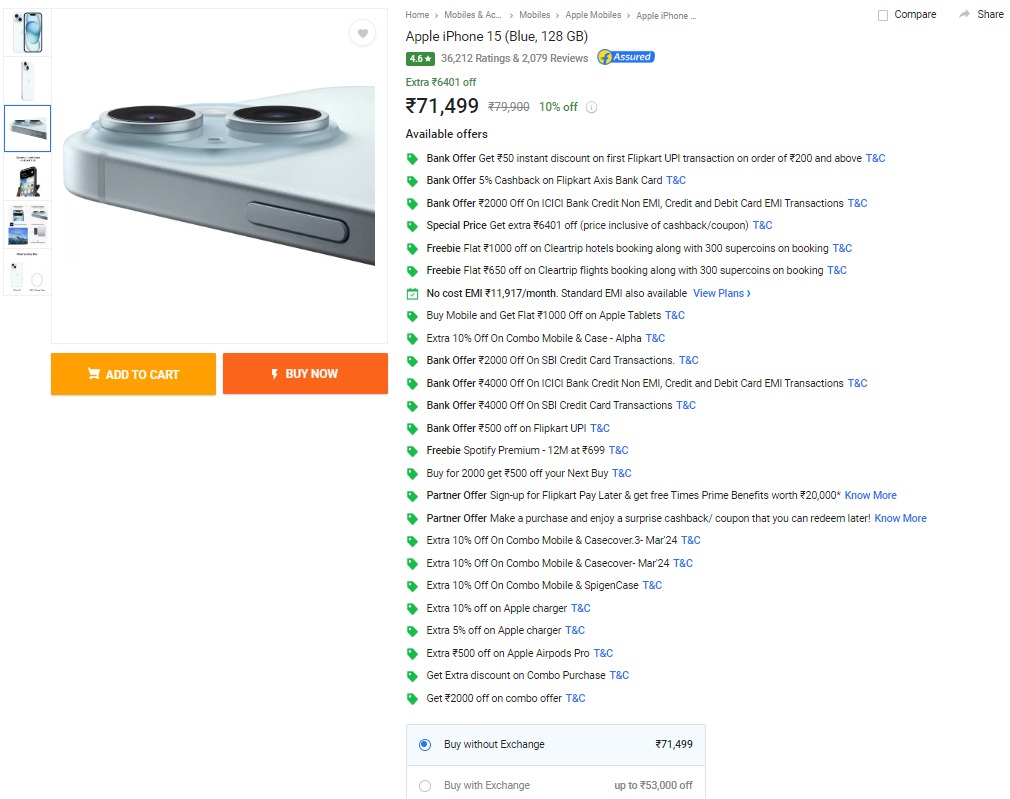The width and height of the screenshot is (1010, 799).
Task: Expand EMI options via View Plans
Action: pyautogui.click(x=721, y=293)
